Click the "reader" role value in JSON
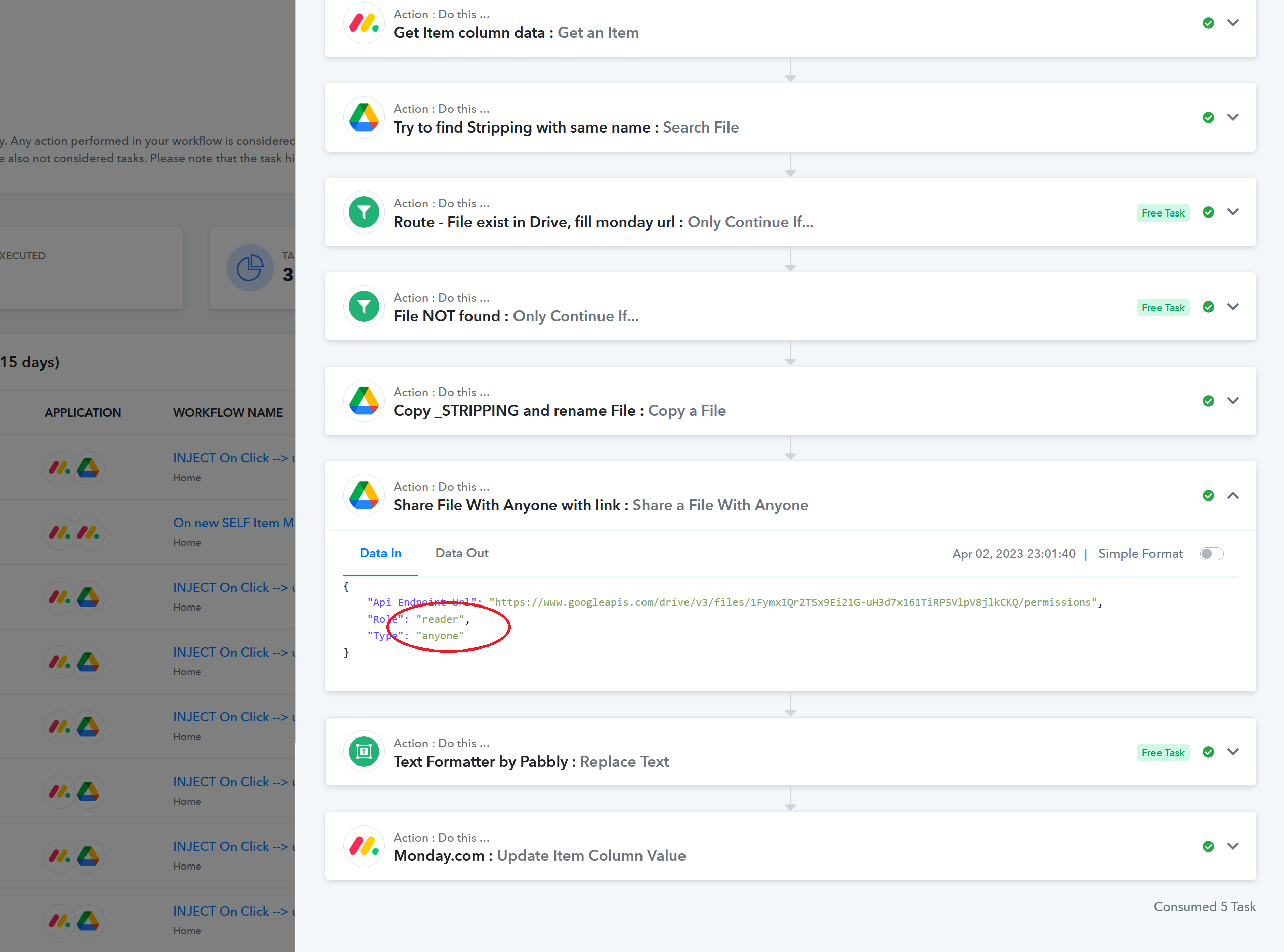This screenshot has width=1284, height=952. tap(440, 620)
